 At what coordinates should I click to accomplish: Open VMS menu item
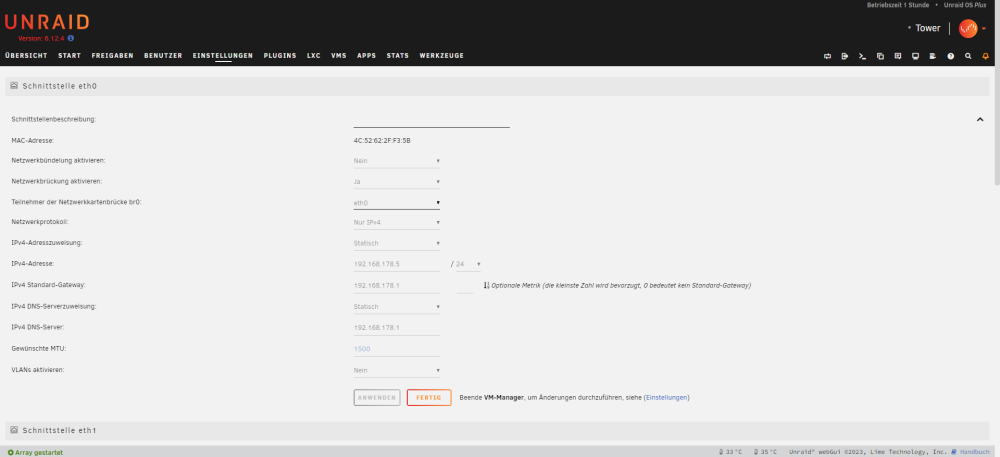point(339,55)
